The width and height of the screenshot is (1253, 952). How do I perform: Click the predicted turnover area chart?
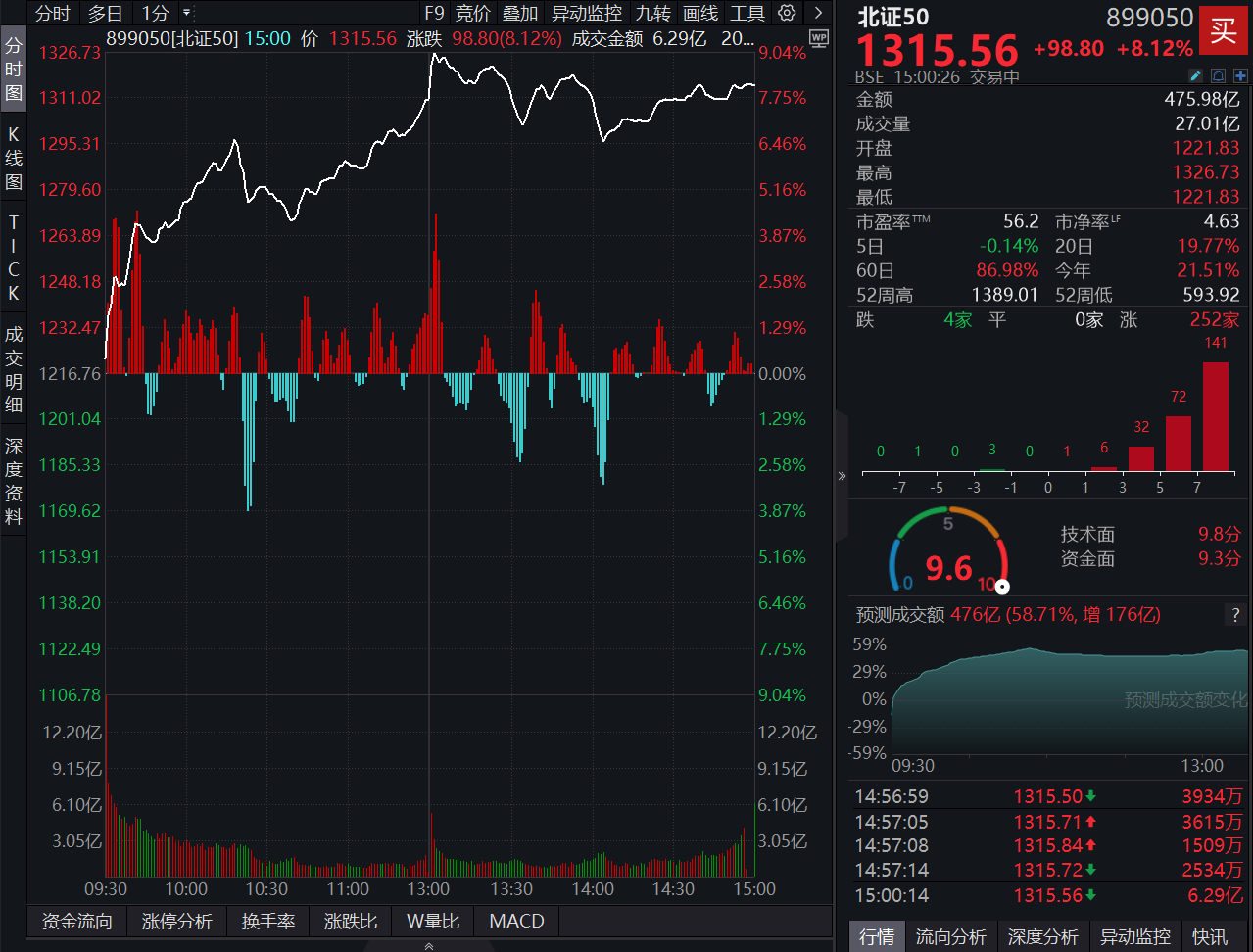point(1070,701)
